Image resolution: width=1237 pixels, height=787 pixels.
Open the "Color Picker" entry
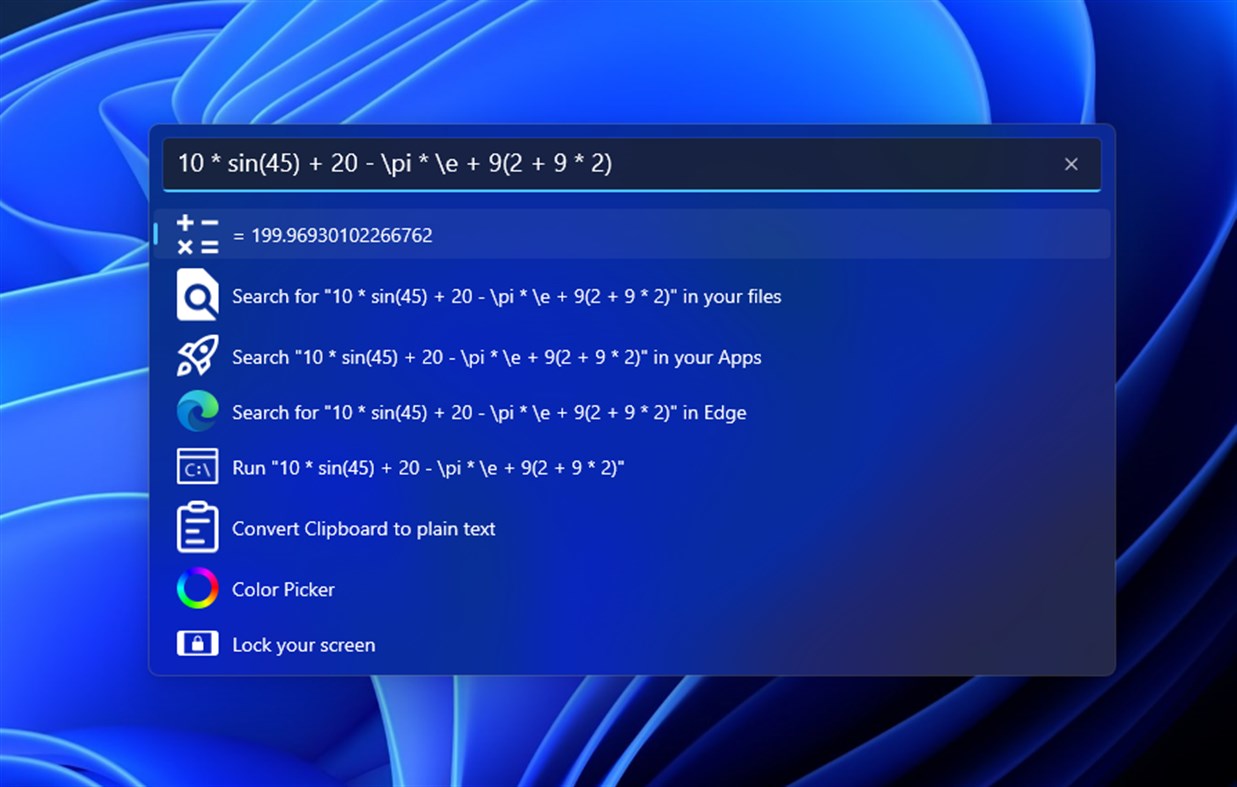[631, 589]
